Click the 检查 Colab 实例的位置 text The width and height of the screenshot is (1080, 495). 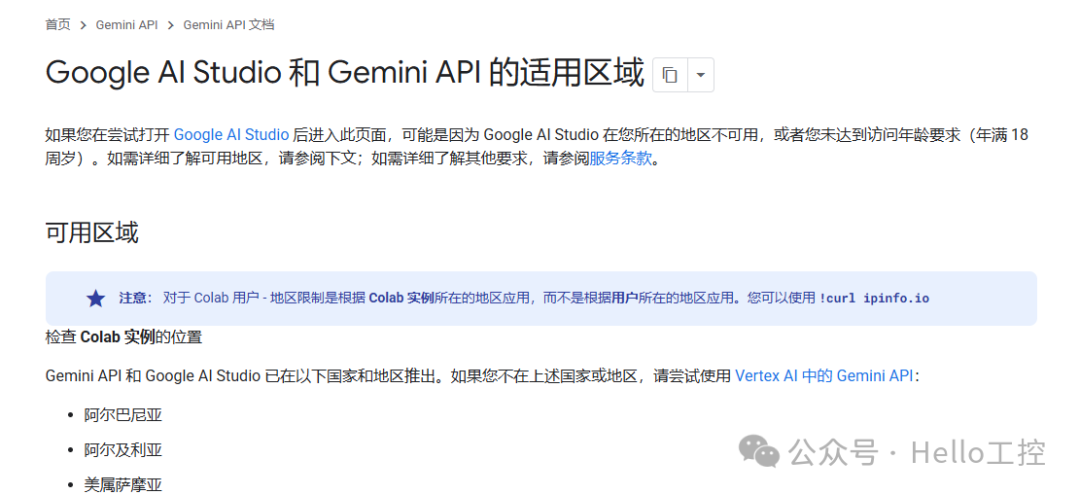(x=123, y=337)
